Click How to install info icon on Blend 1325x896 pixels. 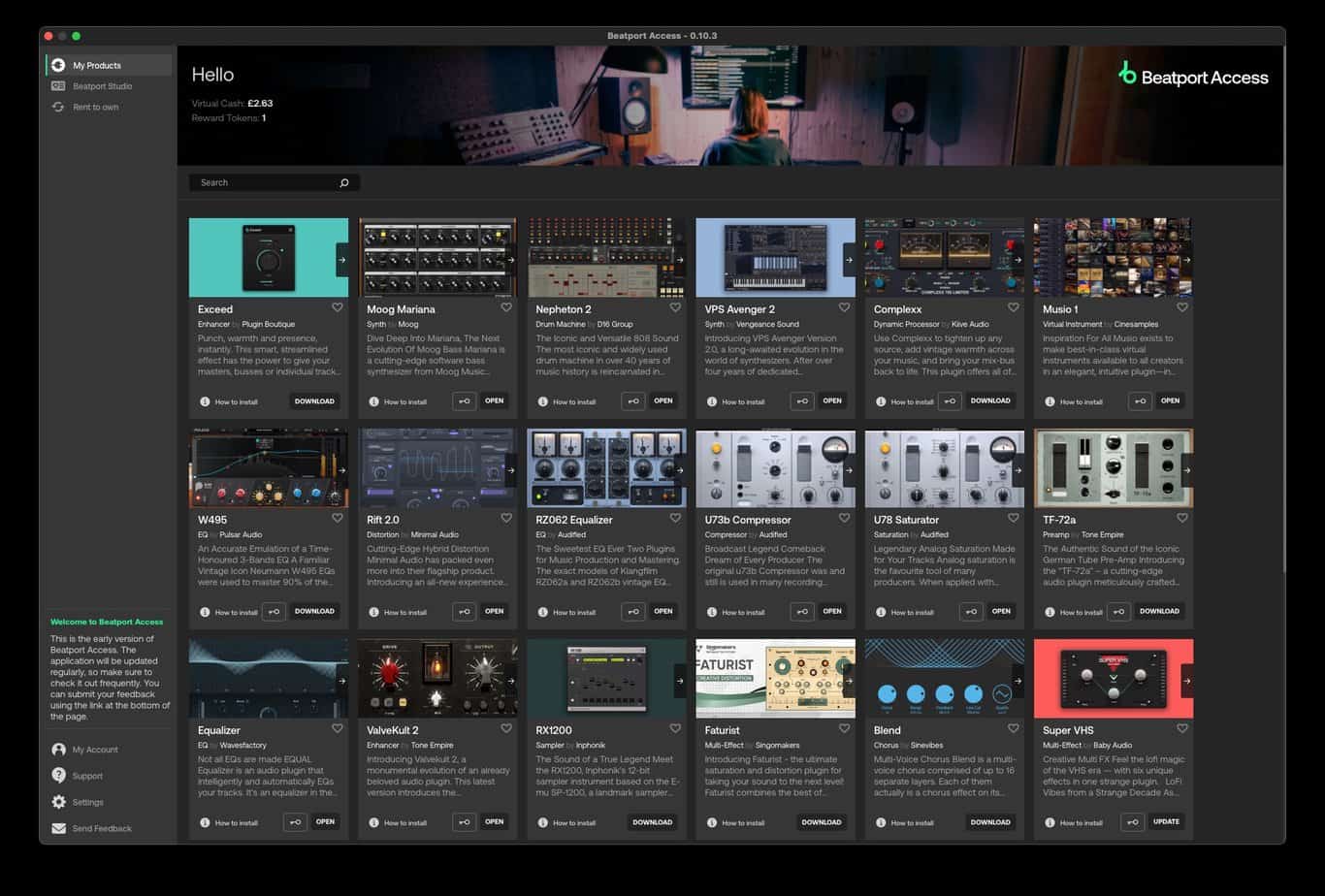pyautogui.click(x=881, y=822)
